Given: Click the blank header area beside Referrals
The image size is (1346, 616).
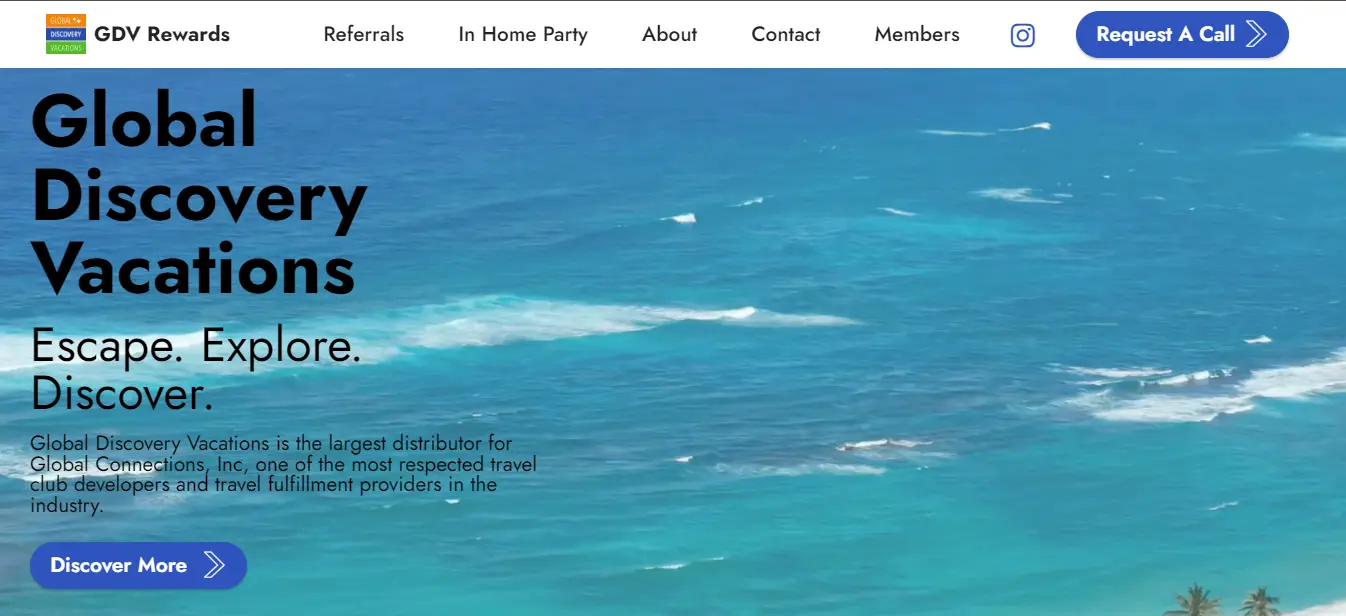Looking at the screenshot, I should pyautogui.click(x=277, y=34).
